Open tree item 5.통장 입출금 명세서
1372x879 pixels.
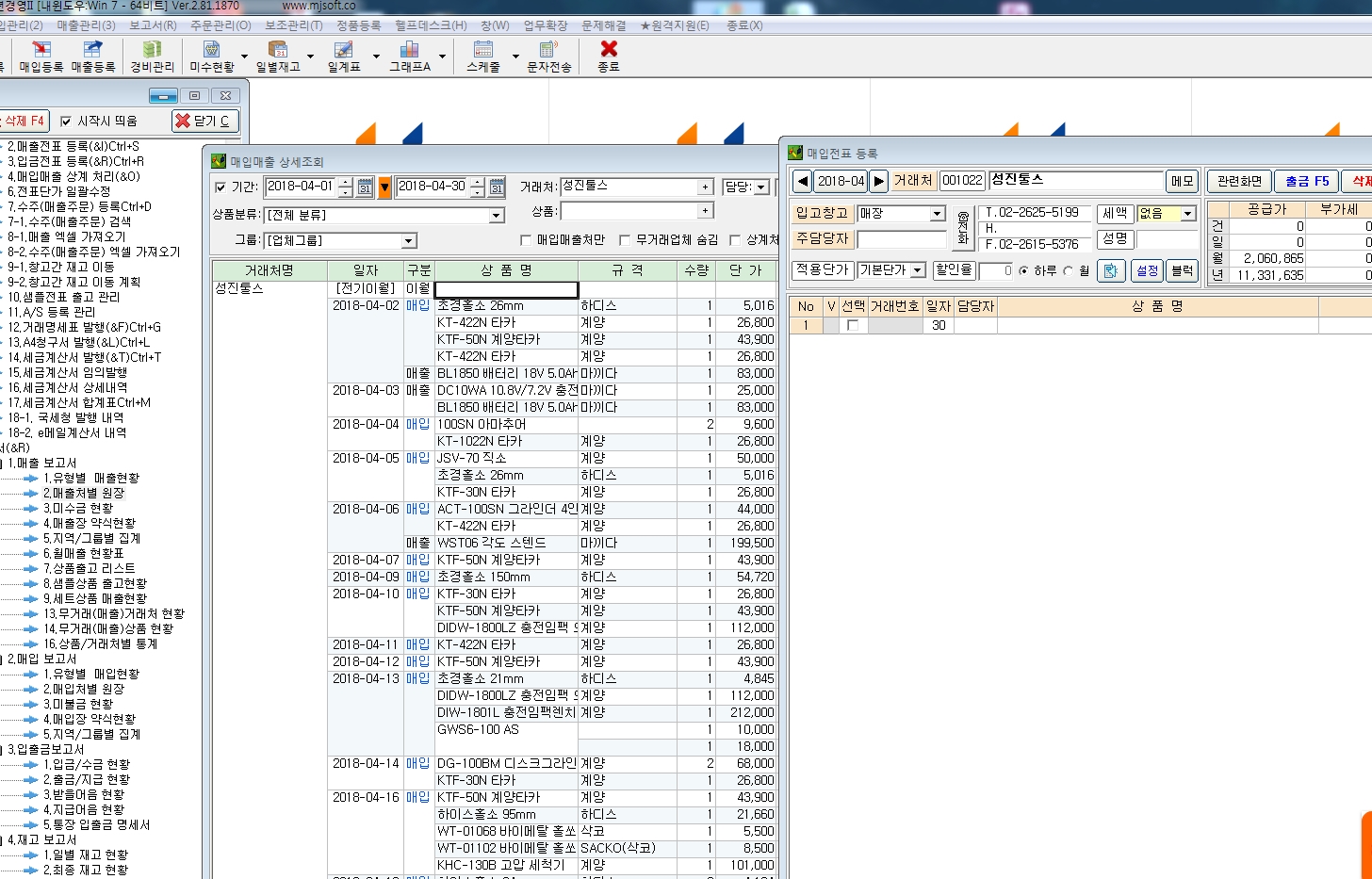pos(96,824)
